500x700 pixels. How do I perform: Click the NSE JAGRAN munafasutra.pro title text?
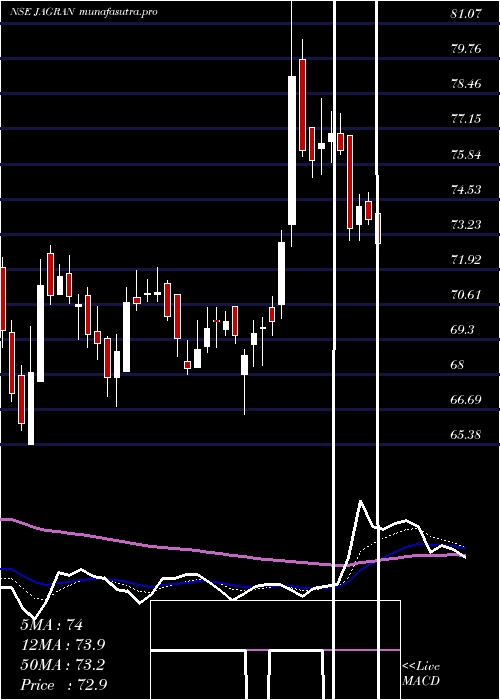point(83,12)
